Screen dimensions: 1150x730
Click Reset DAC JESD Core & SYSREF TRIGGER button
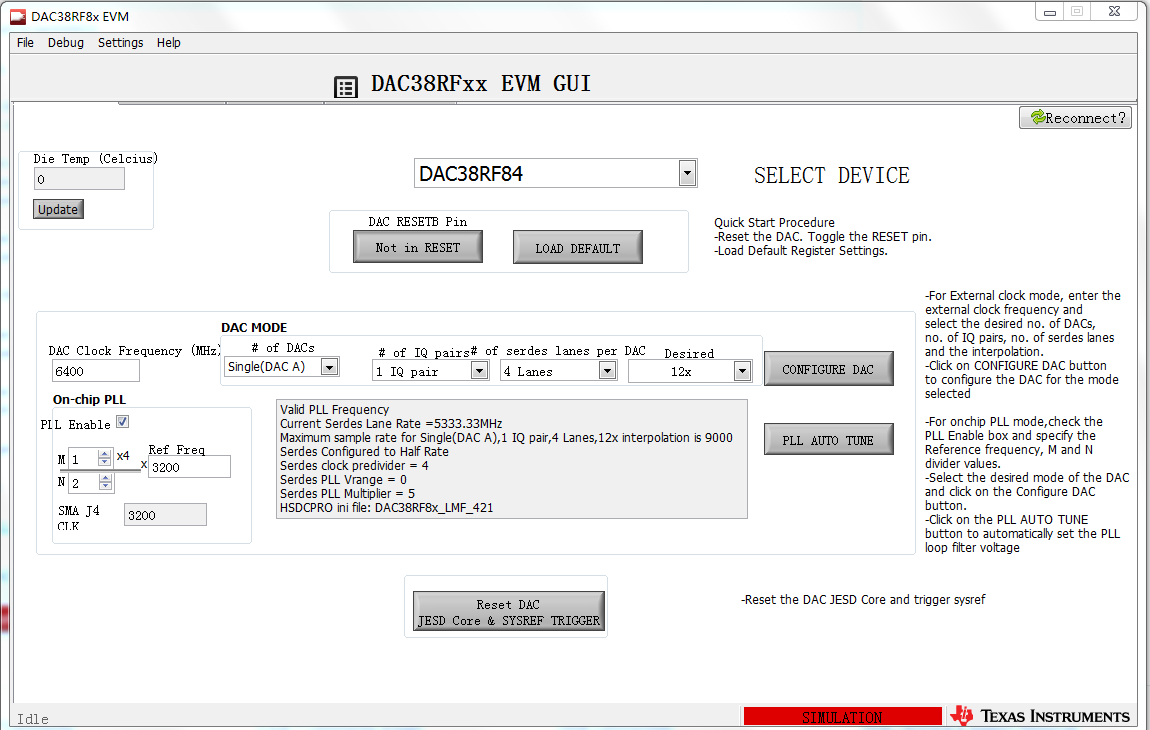(509, 612)
